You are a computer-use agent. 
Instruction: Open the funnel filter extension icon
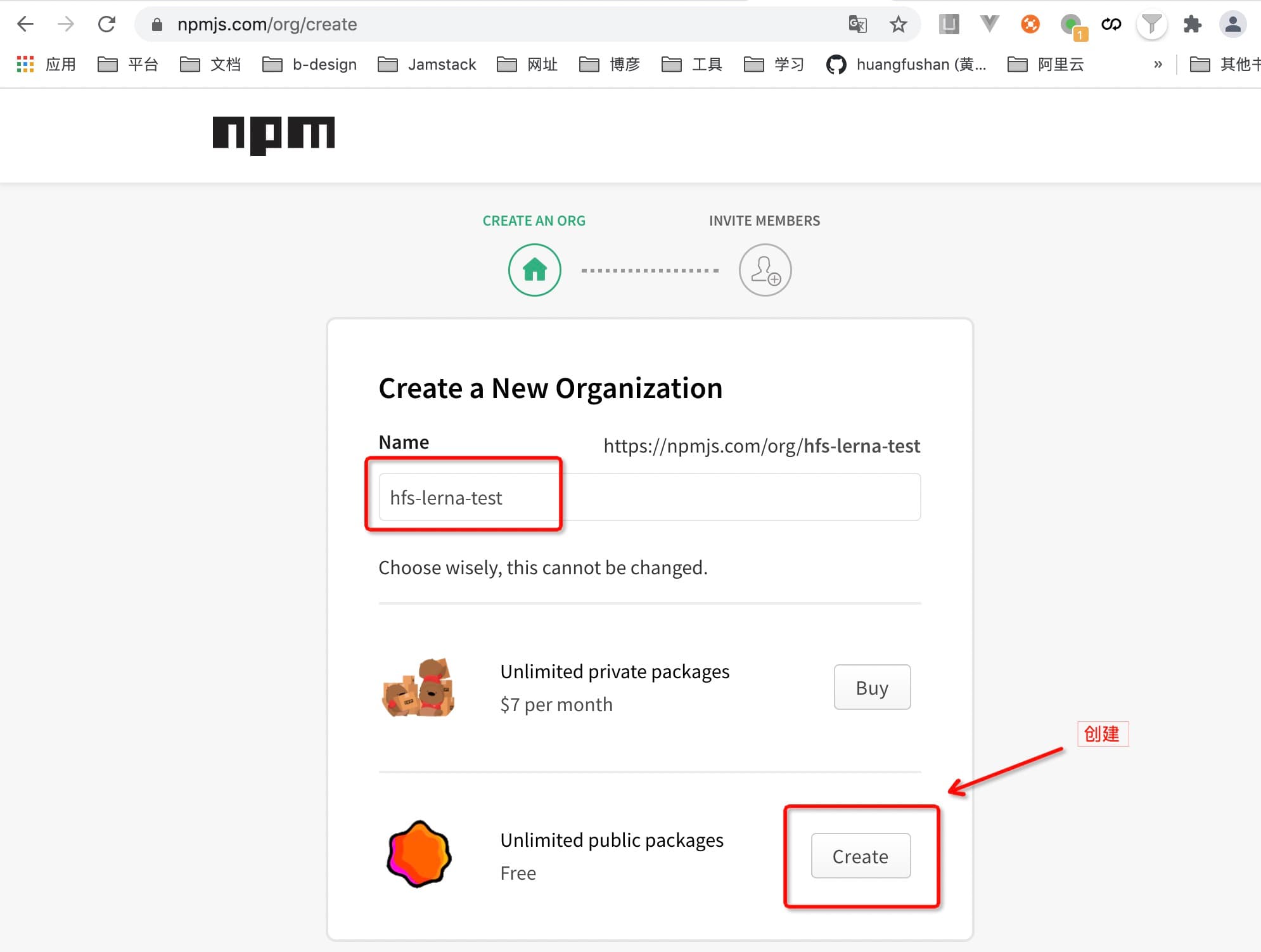(x=1151, y=25)
